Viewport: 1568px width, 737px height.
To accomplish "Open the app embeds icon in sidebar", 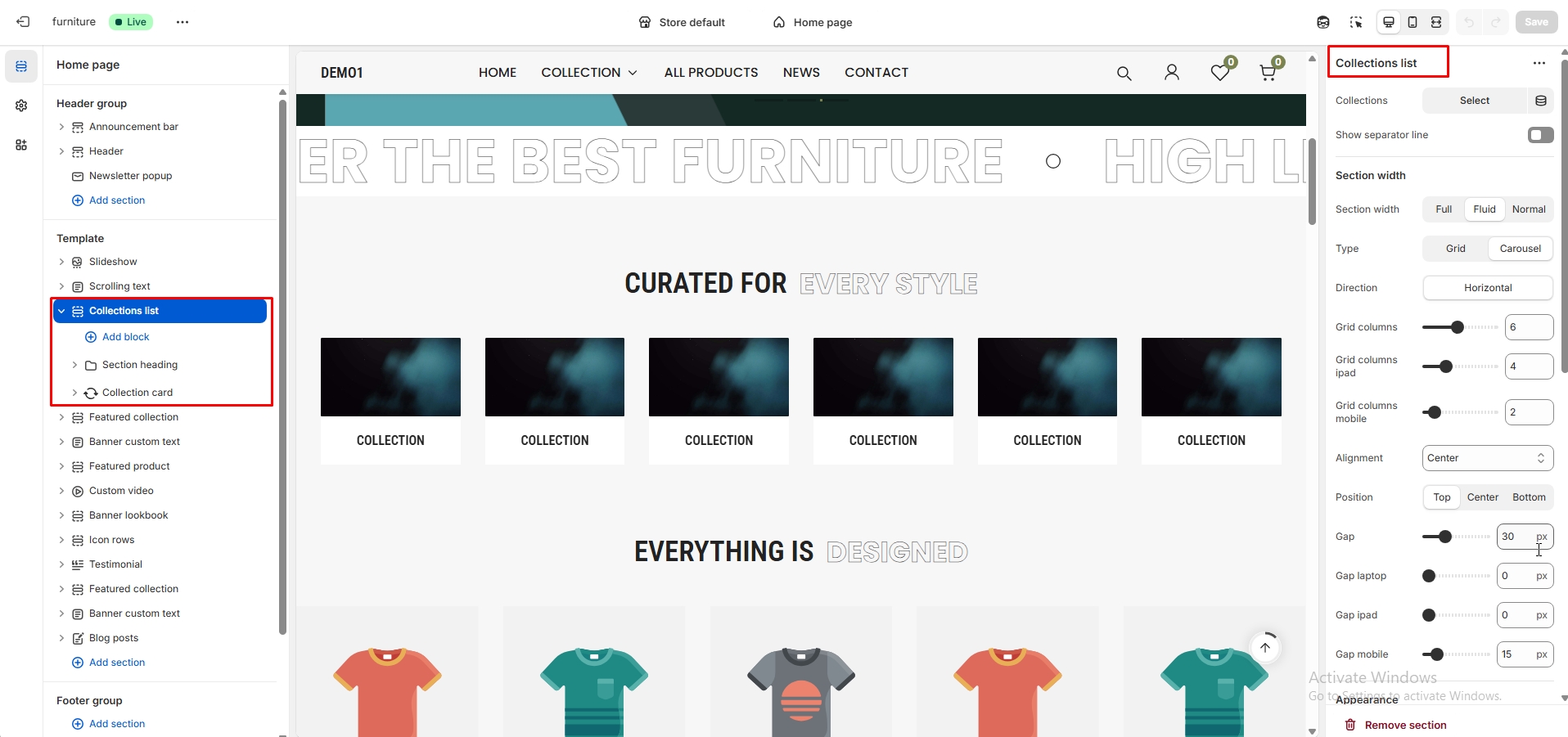I will pos(21,145).
